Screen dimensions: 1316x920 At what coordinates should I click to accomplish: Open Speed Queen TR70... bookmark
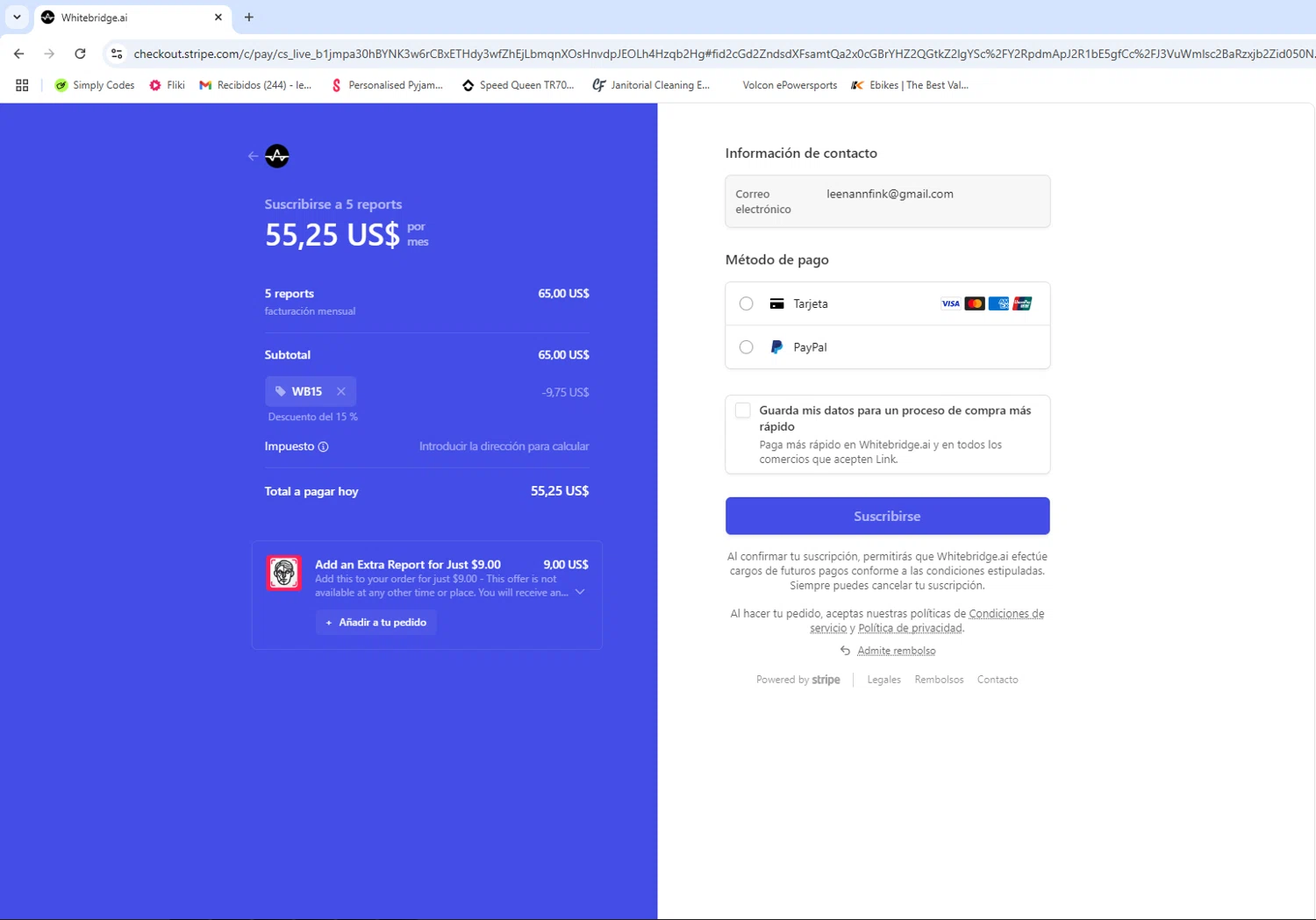518,85
